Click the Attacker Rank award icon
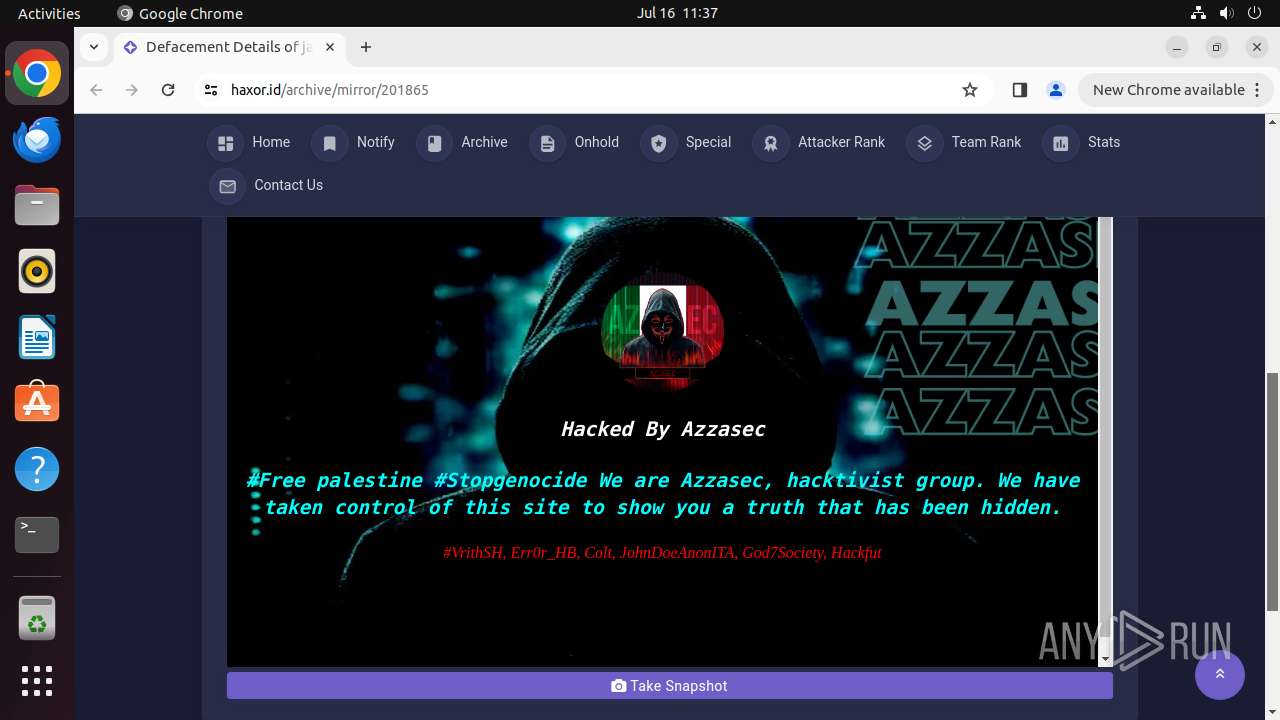 tap(771, 143)
